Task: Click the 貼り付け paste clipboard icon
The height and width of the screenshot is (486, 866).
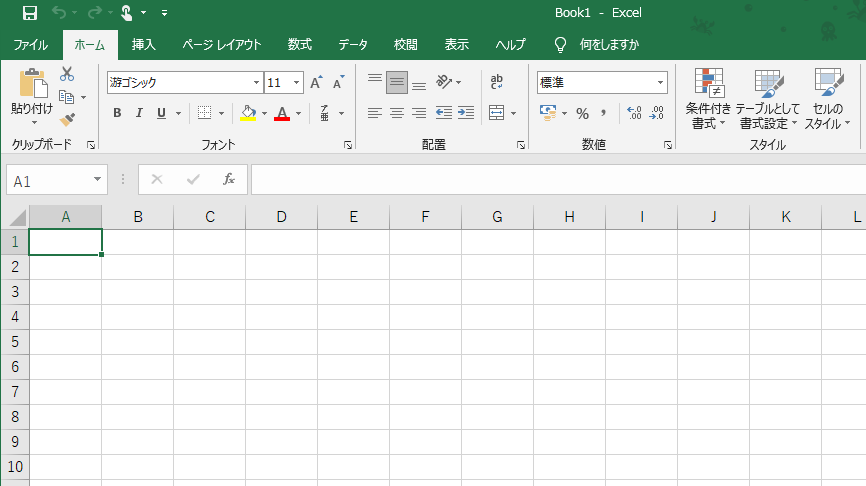Action: [x=33, y=83]
